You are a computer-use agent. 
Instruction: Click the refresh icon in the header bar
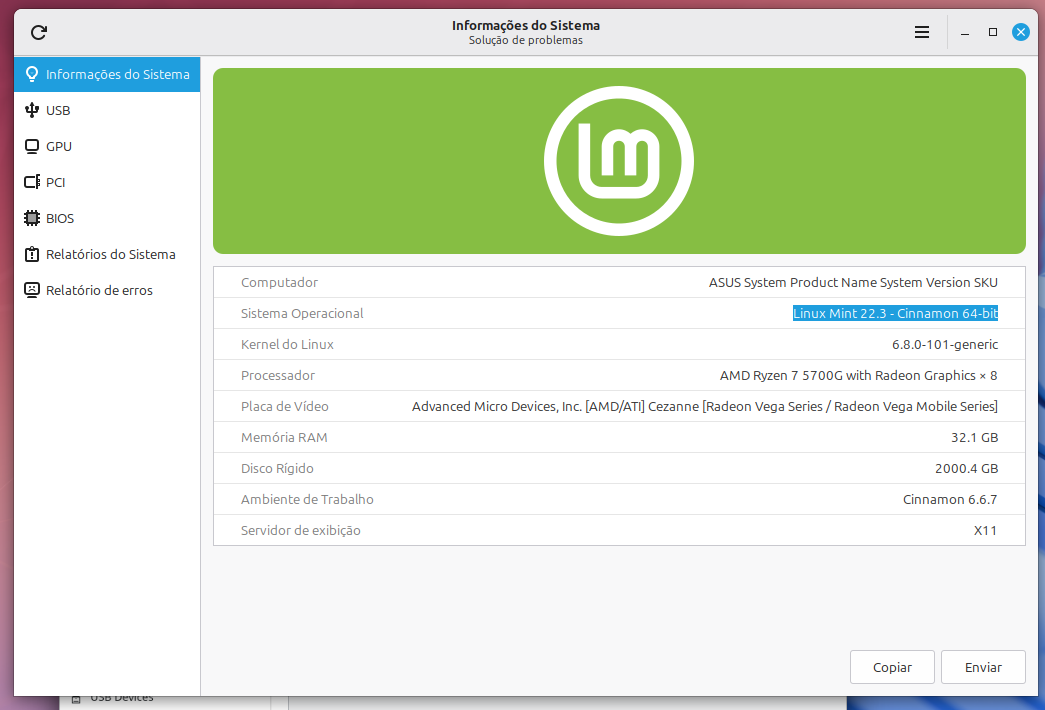click(39, 32)
